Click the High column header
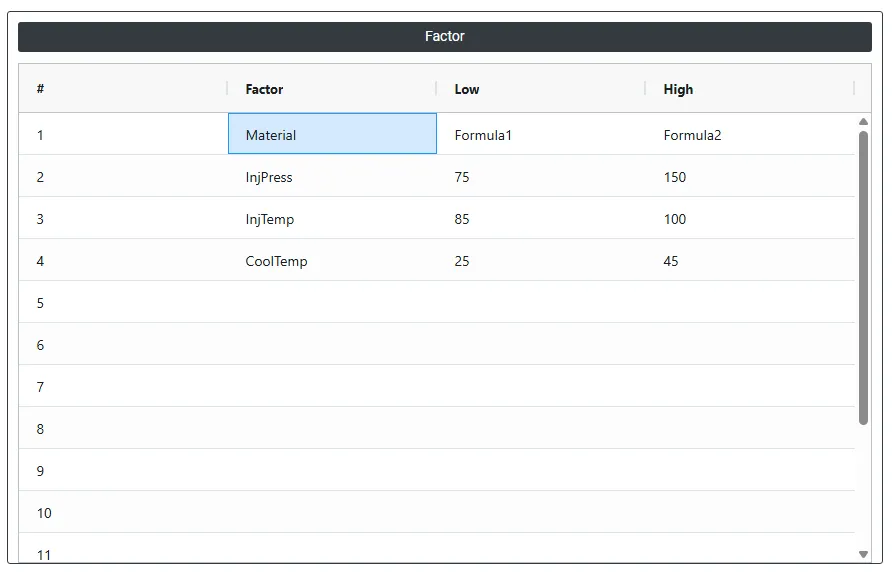The image size is (893, 584). pyautogui.click(x=750, y=88)
